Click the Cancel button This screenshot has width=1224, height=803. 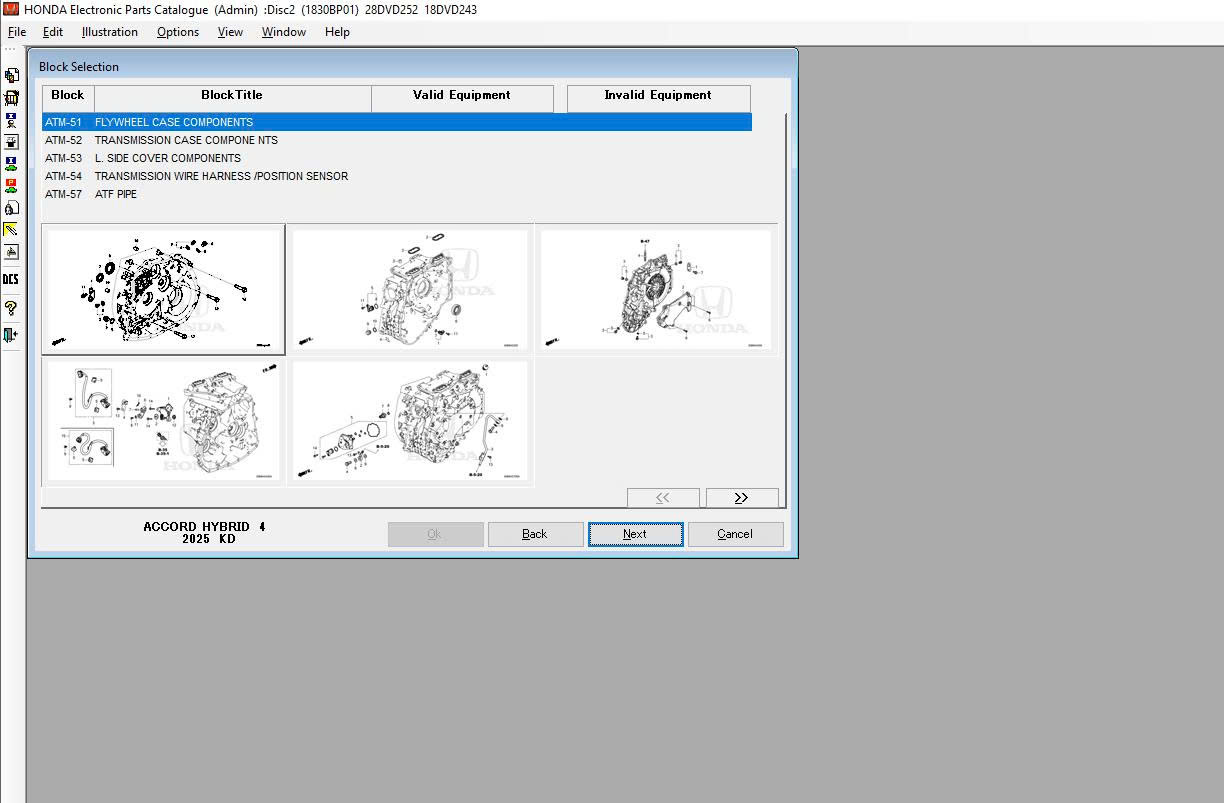click(735, 534)
